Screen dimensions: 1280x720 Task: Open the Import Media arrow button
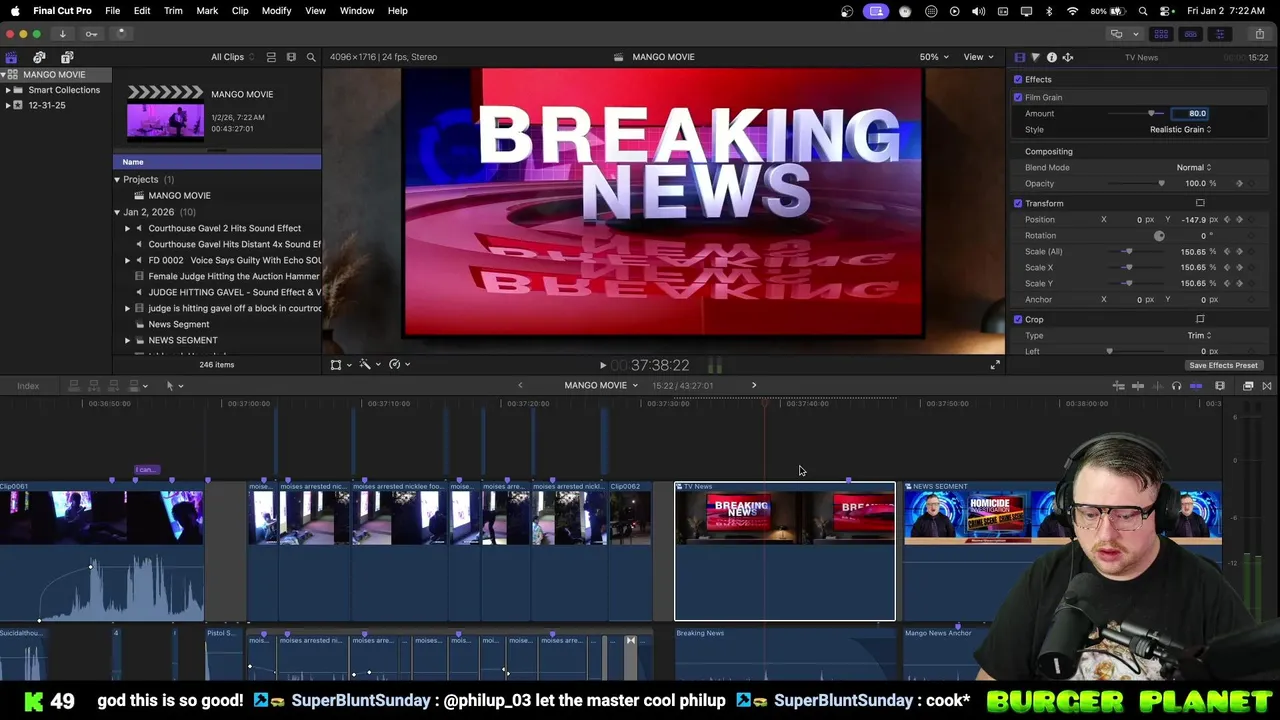[62, 33]
